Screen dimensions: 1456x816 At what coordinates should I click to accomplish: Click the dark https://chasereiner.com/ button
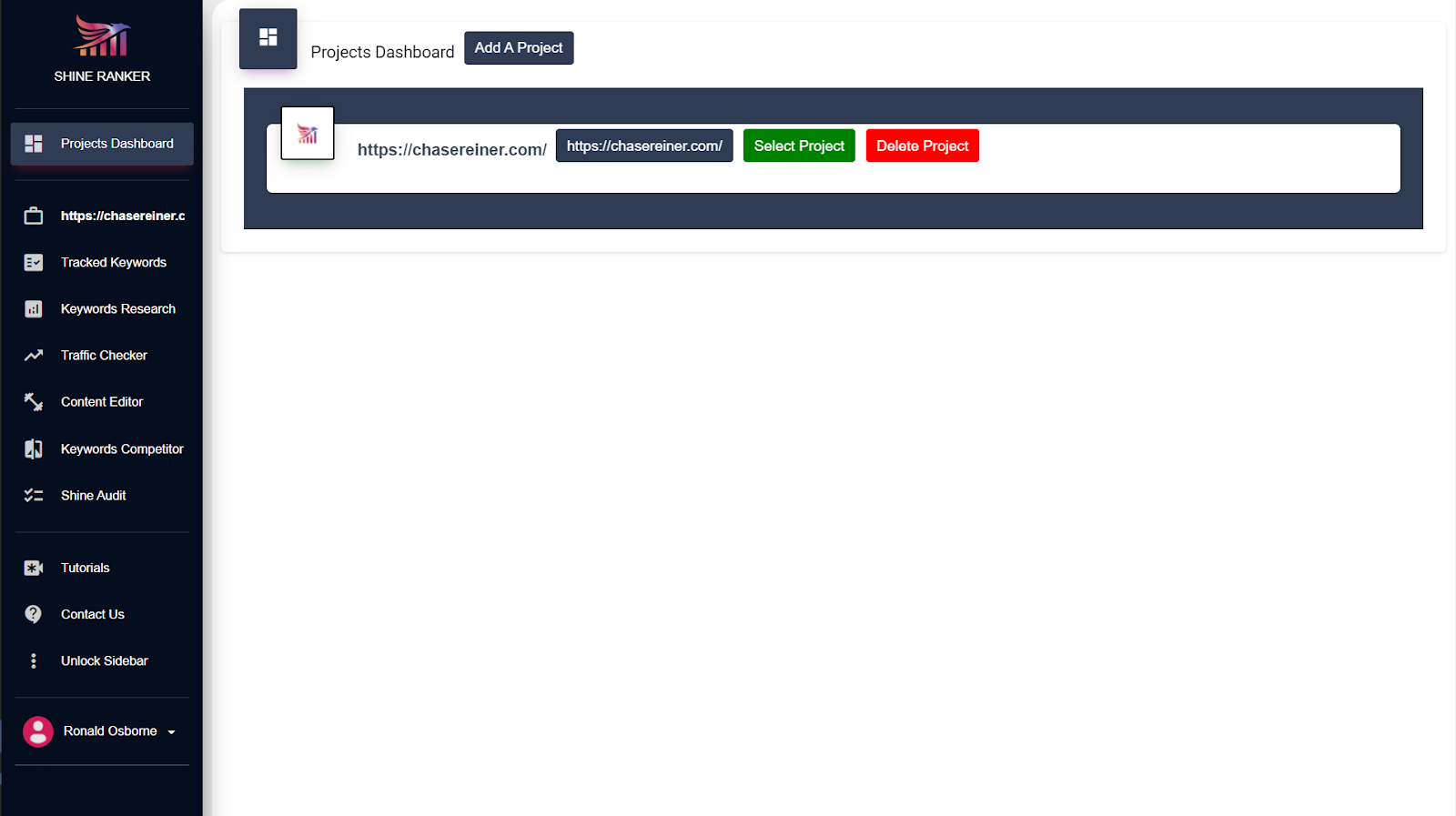coord(644,146)
